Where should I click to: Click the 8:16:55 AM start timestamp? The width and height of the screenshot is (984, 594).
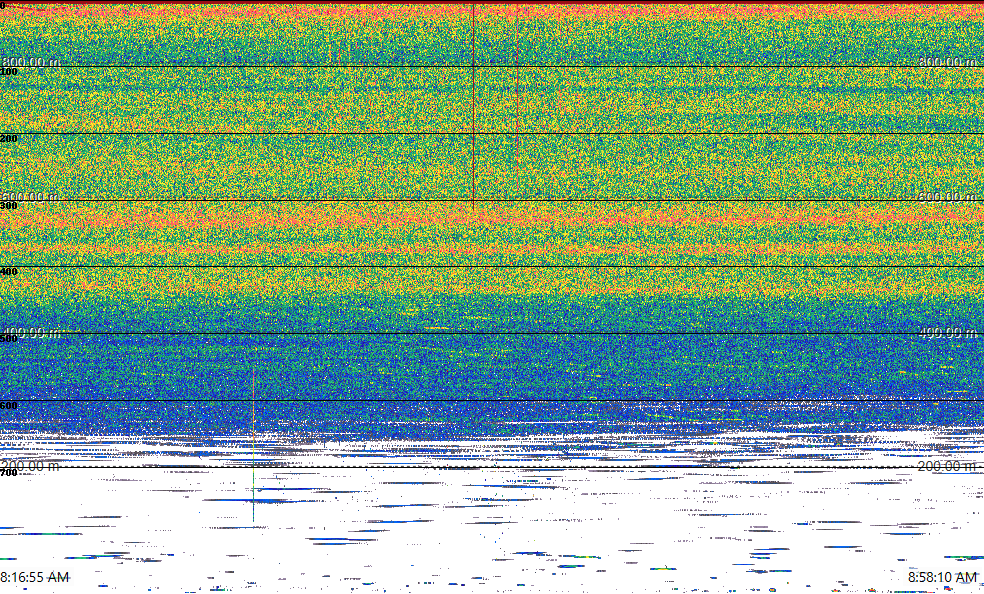35,577
